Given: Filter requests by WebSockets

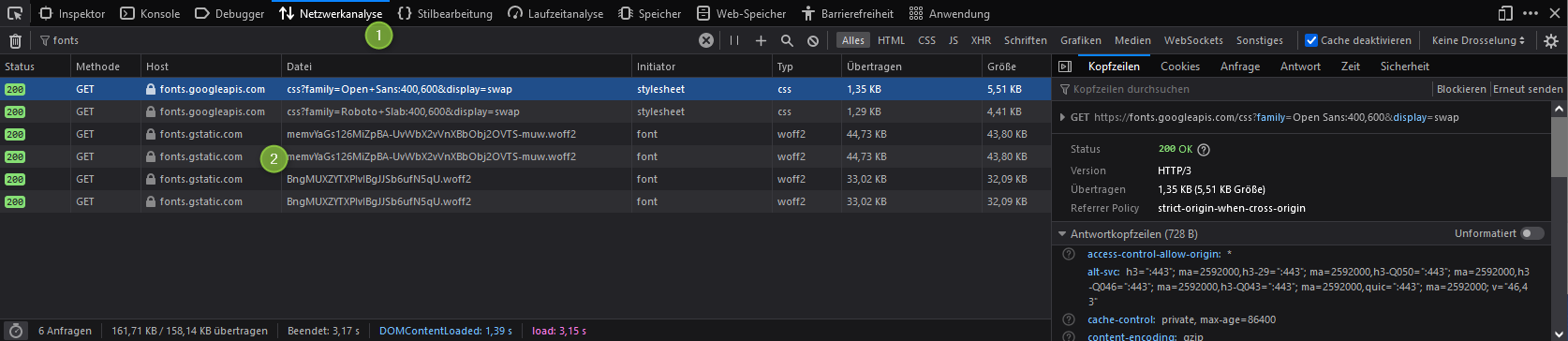Looking at the screenshot, I should 1193,40.
